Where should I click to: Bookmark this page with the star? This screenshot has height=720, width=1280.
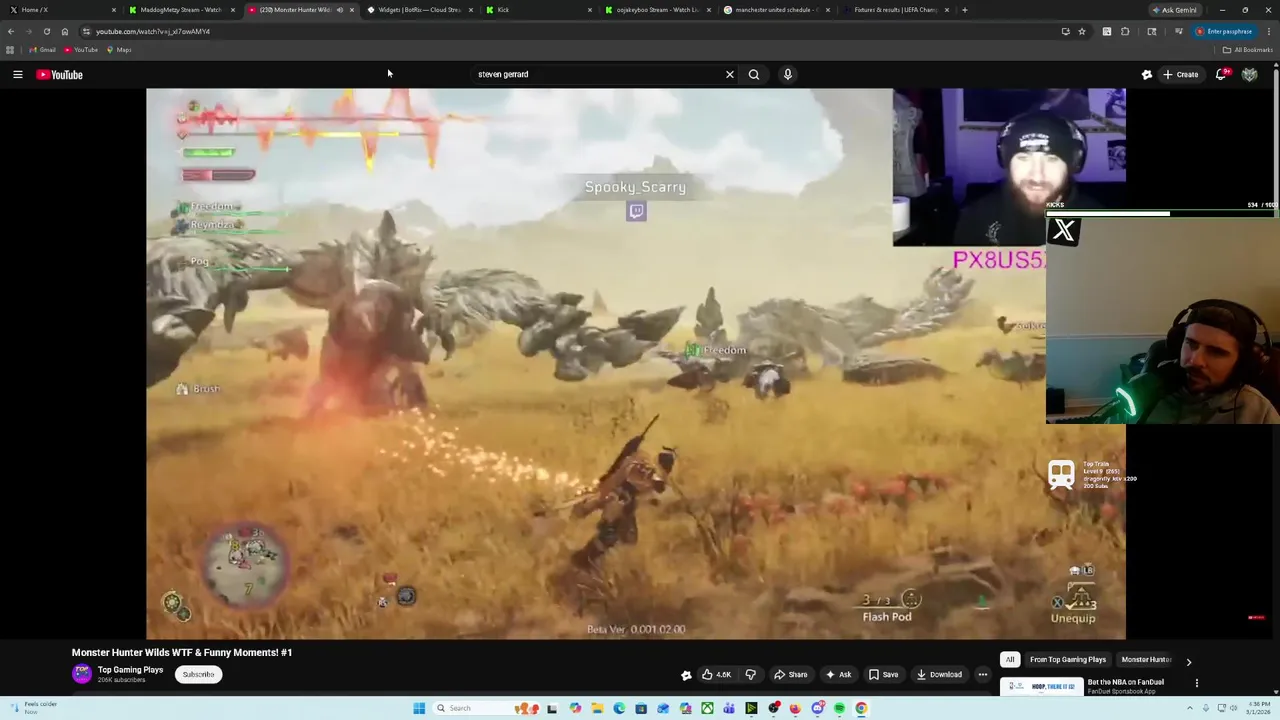[x=1082, y=31]
